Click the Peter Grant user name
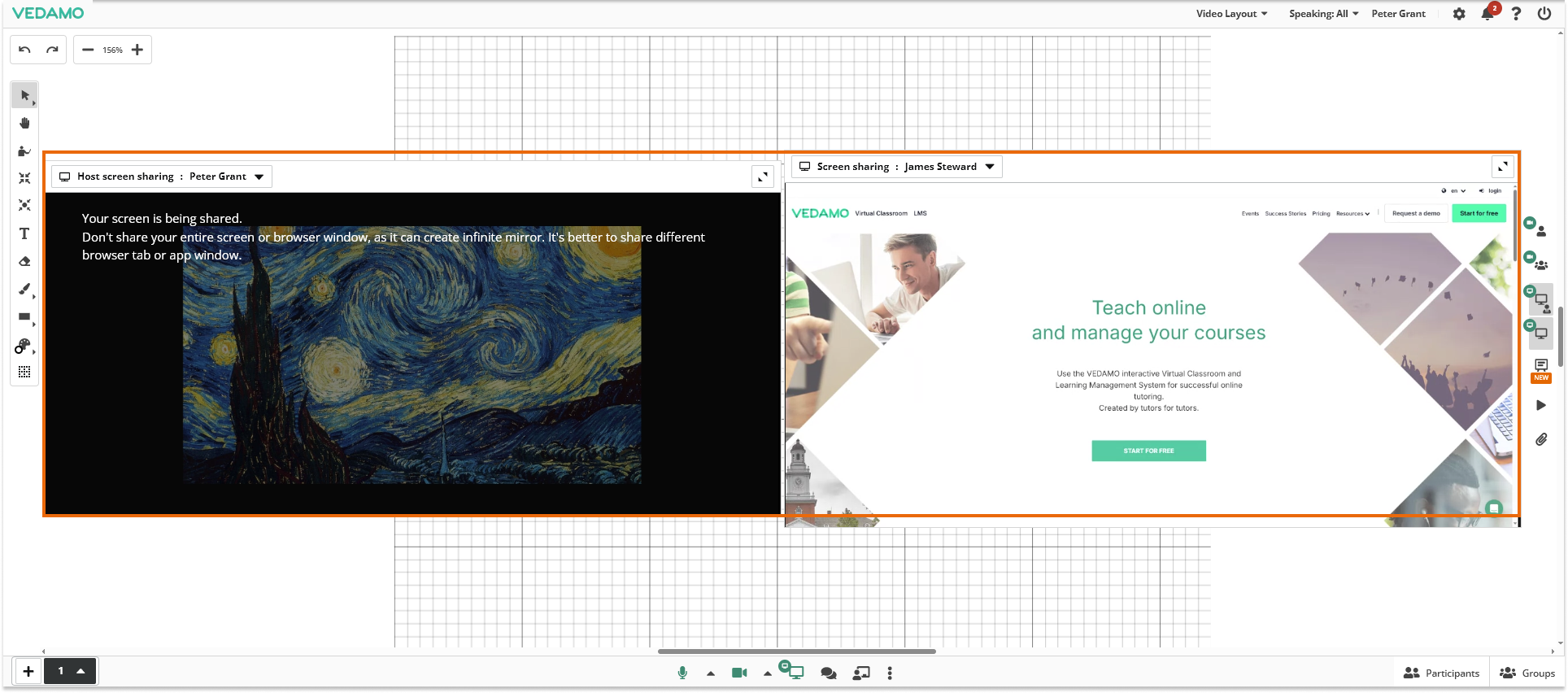 [1398, 14]
